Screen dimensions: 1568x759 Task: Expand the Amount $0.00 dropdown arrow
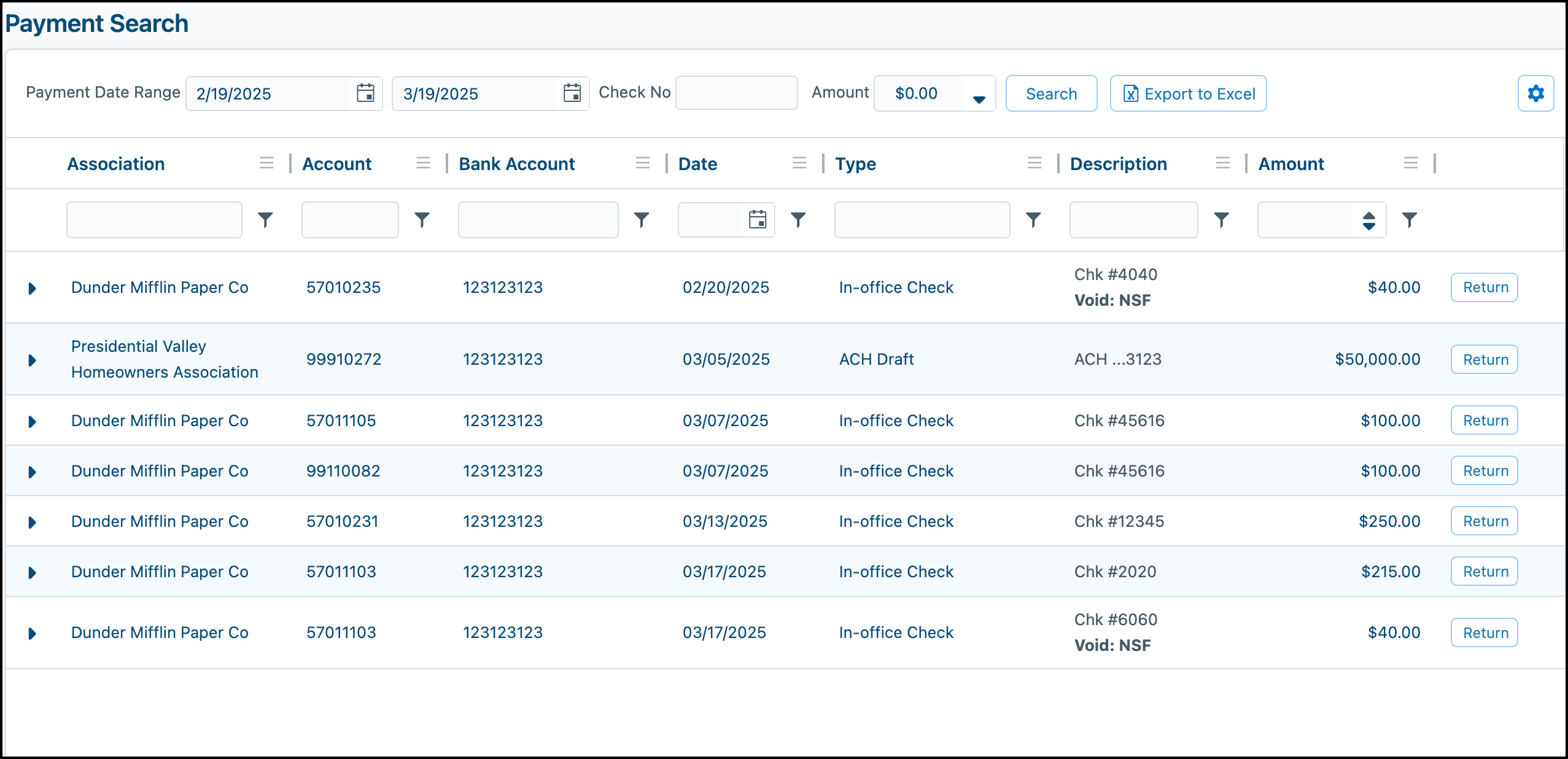pos(979,99)
